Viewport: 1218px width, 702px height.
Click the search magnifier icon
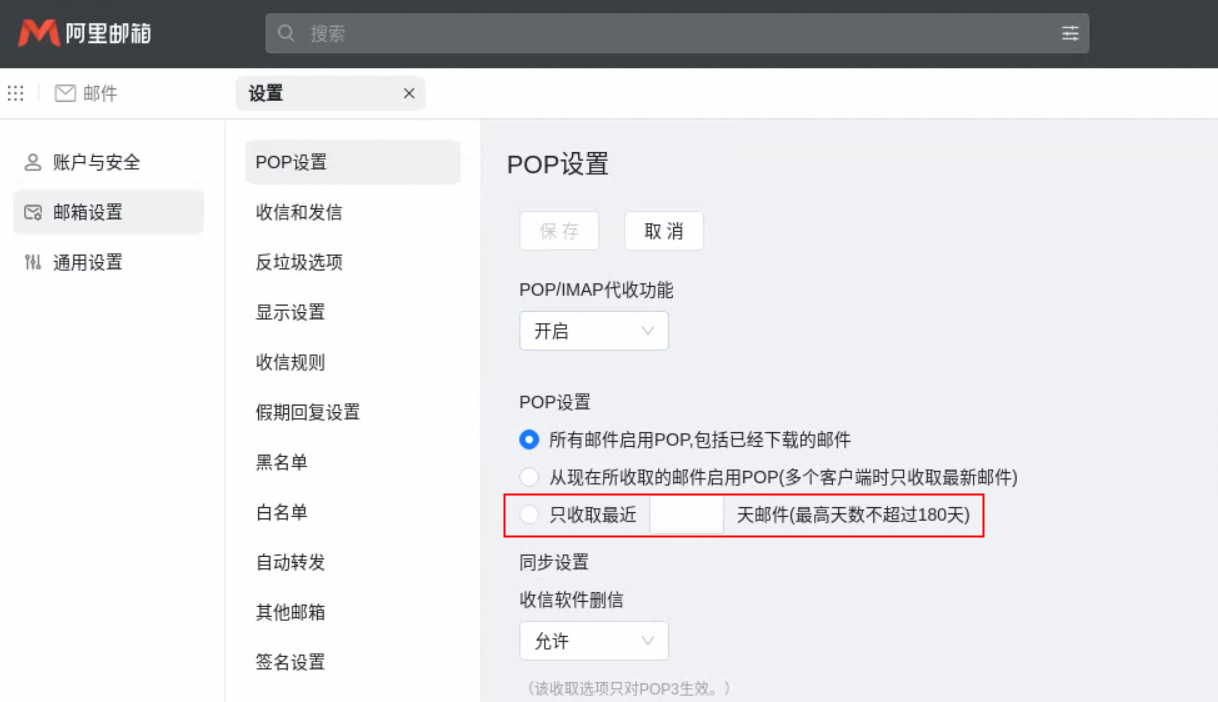pos(287,33)
